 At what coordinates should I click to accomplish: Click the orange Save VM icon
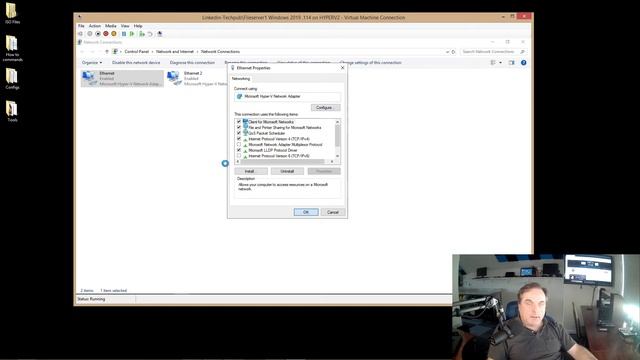[114, 34]
